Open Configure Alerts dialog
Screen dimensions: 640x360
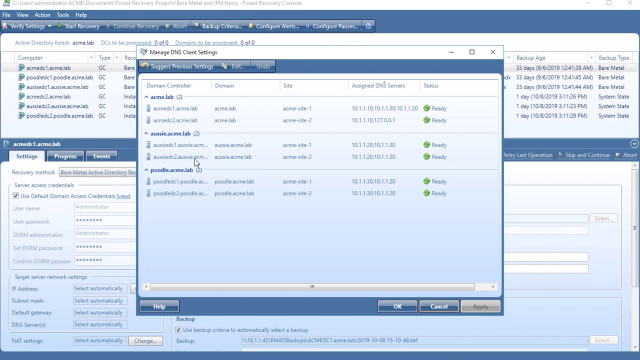[x=273, y=26]
